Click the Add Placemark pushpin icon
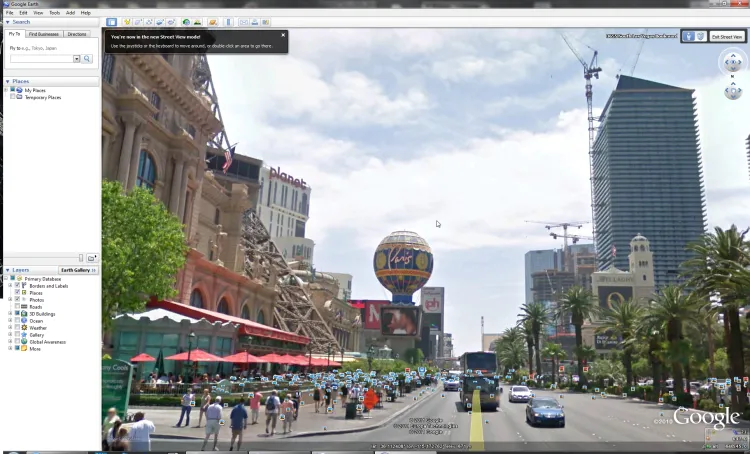This screenshot has width=750, height=454. coord(126,21)
